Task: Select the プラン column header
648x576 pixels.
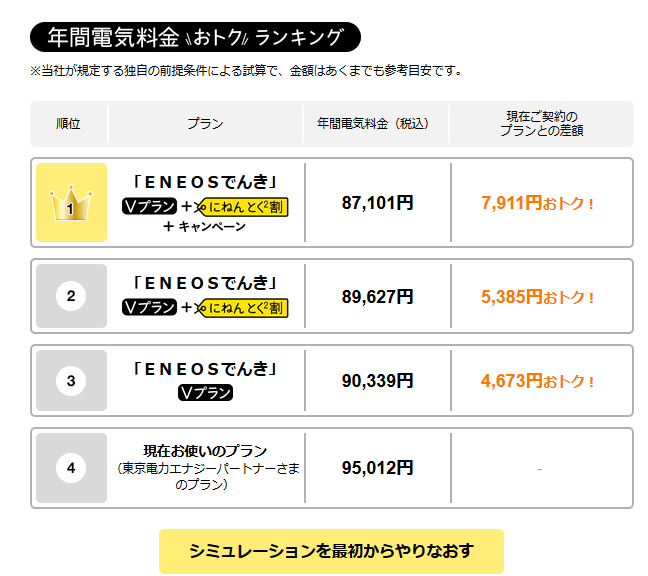Action: pos(205,124)
